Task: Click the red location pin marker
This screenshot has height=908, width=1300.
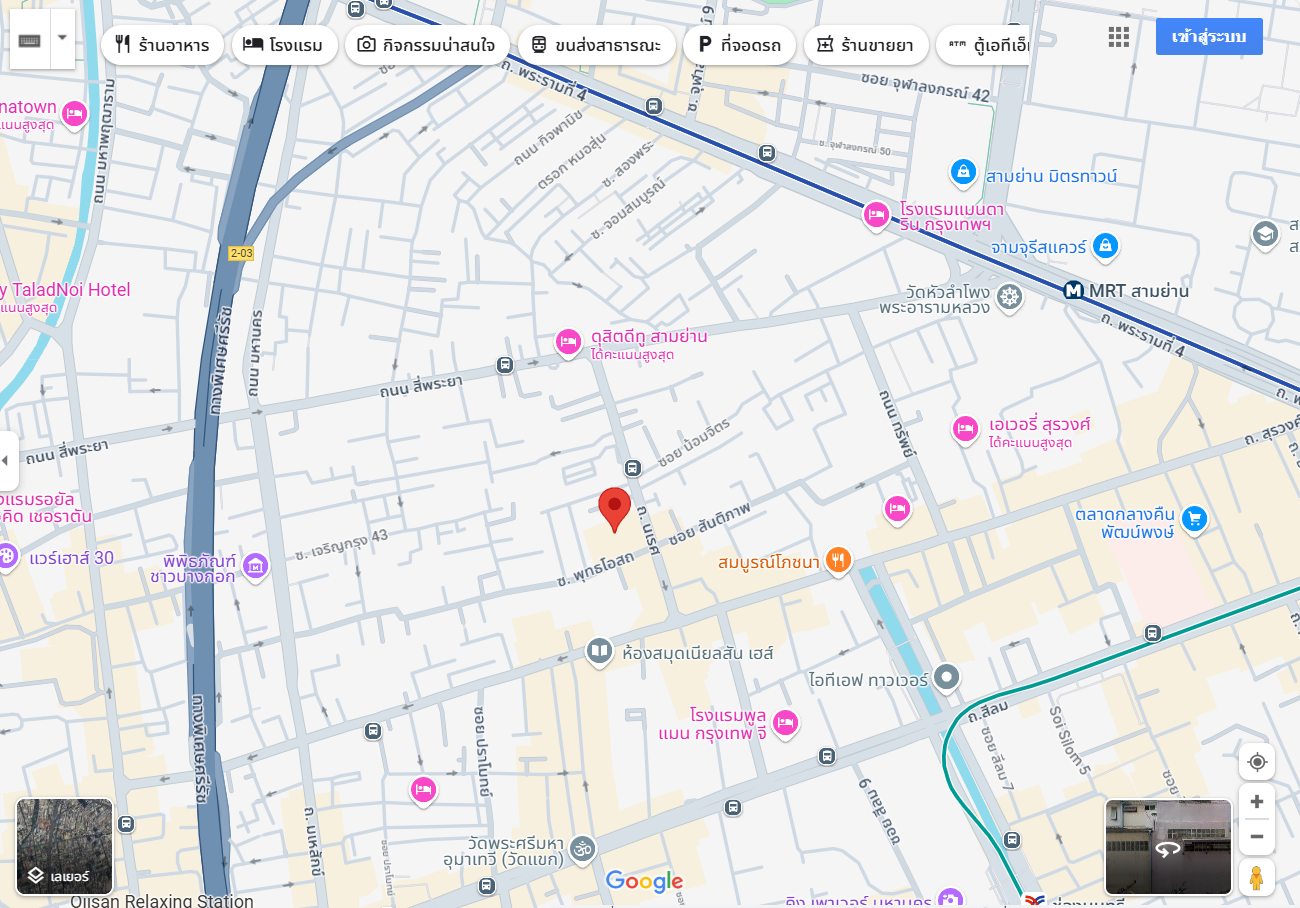Action: tap(615, 510)
